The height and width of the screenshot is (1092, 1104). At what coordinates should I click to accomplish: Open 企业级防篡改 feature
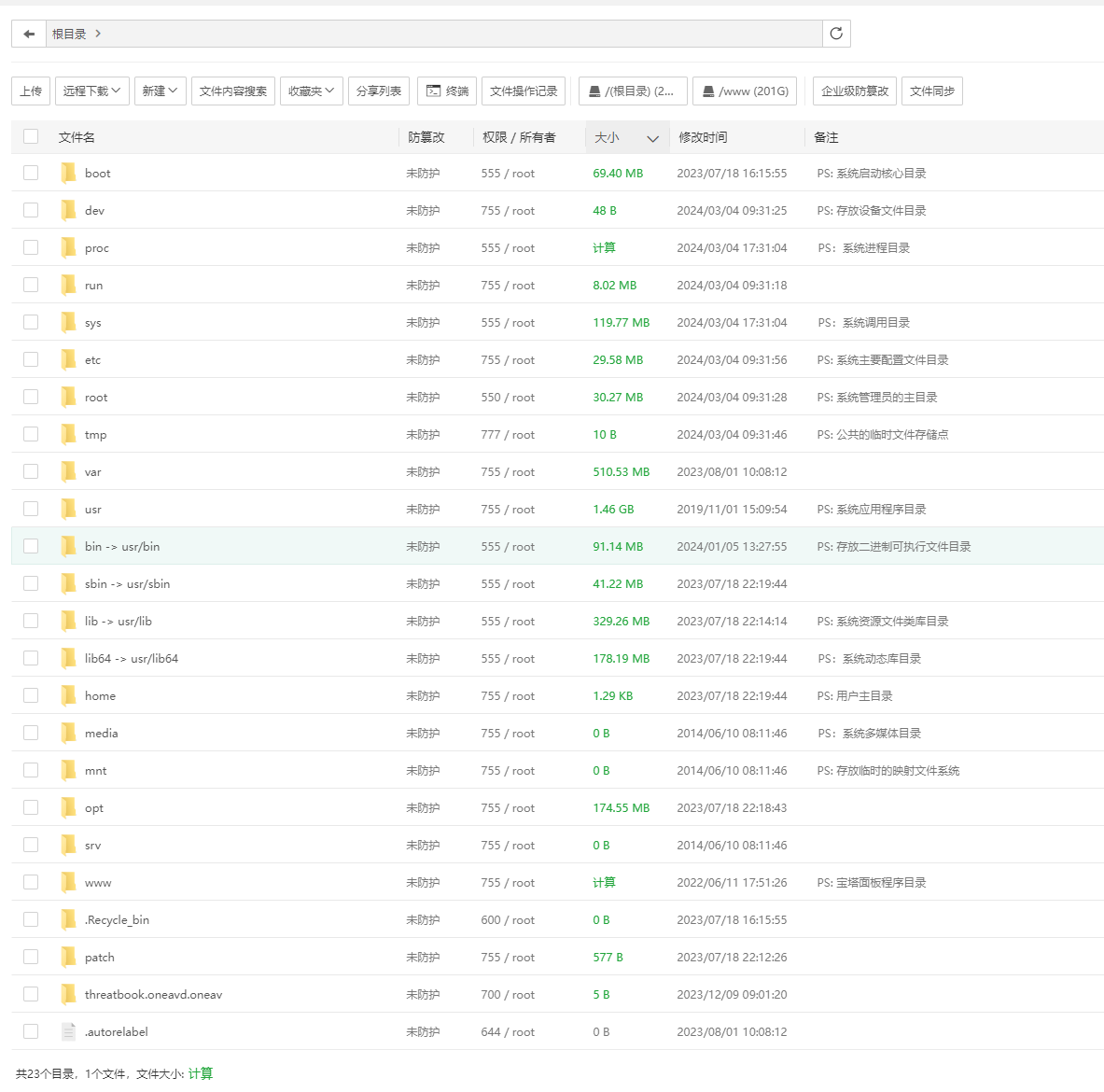(855, 91)
